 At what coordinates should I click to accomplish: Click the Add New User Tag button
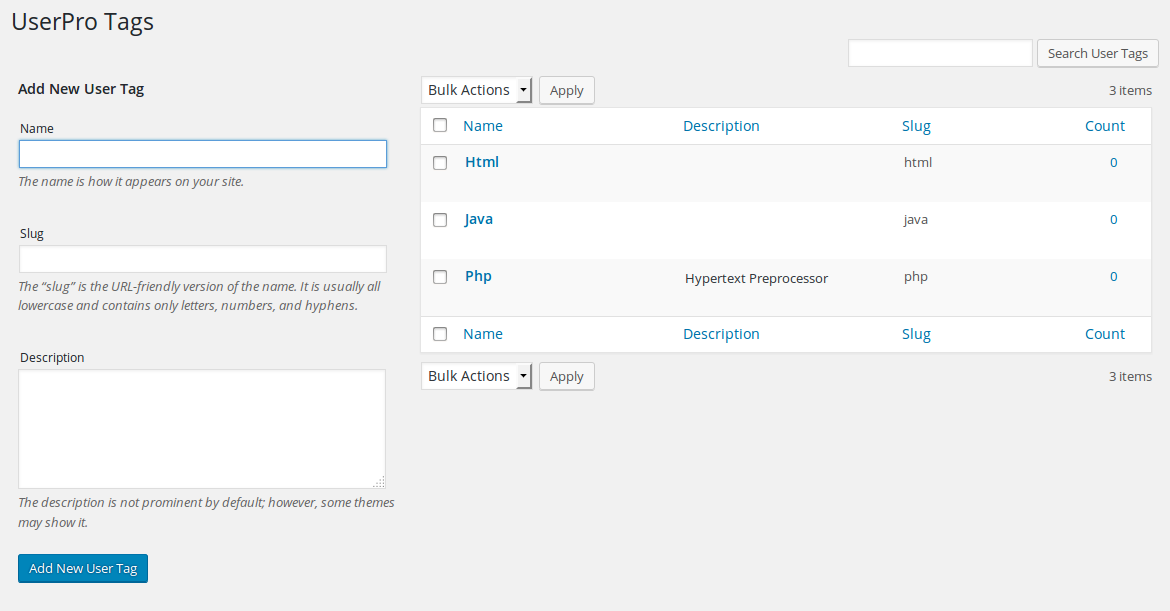pos(83,568)
